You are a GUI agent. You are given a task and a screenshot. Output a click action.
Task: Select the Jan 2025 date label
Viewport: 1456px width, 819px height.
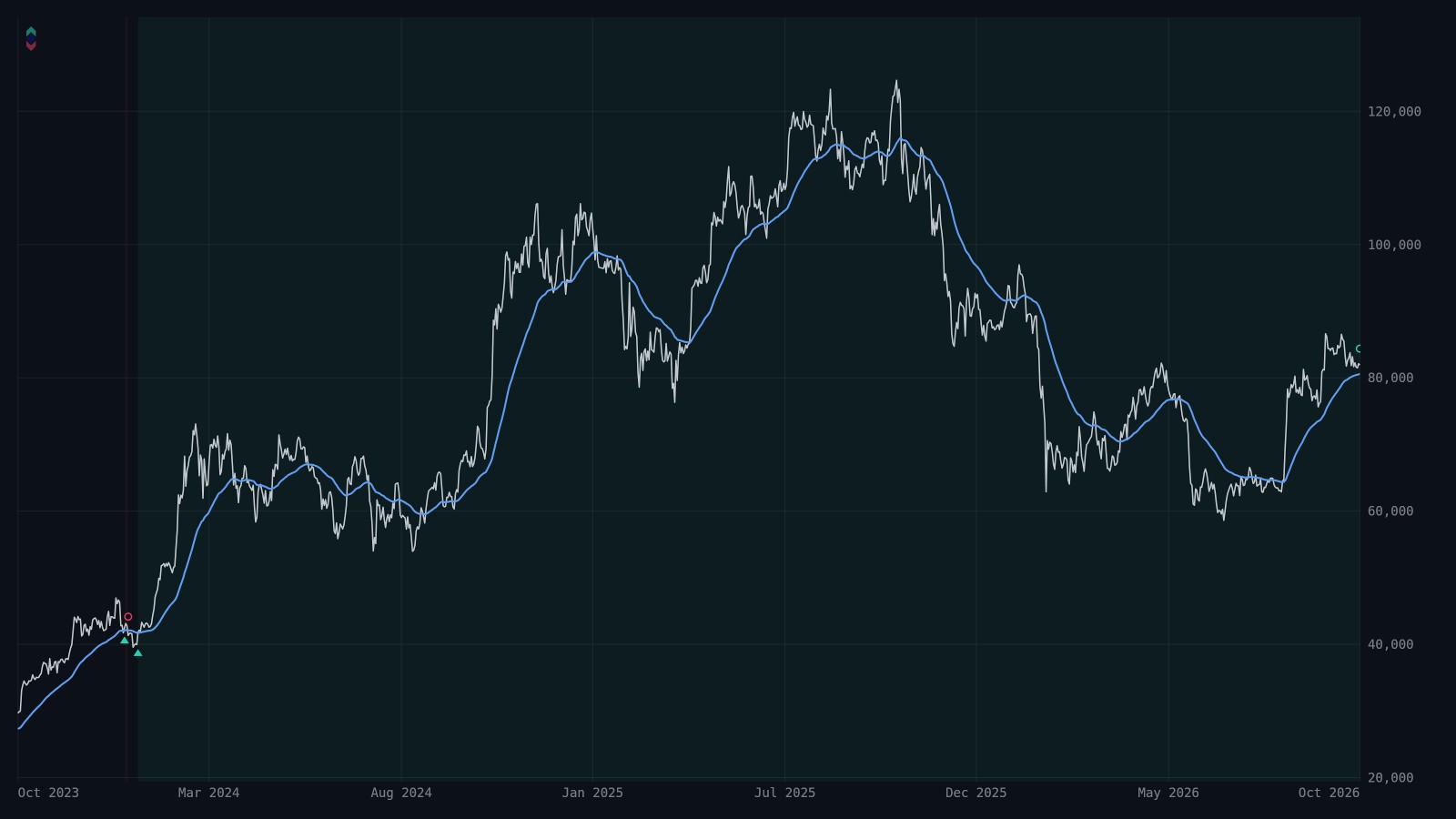pos(592,793)
